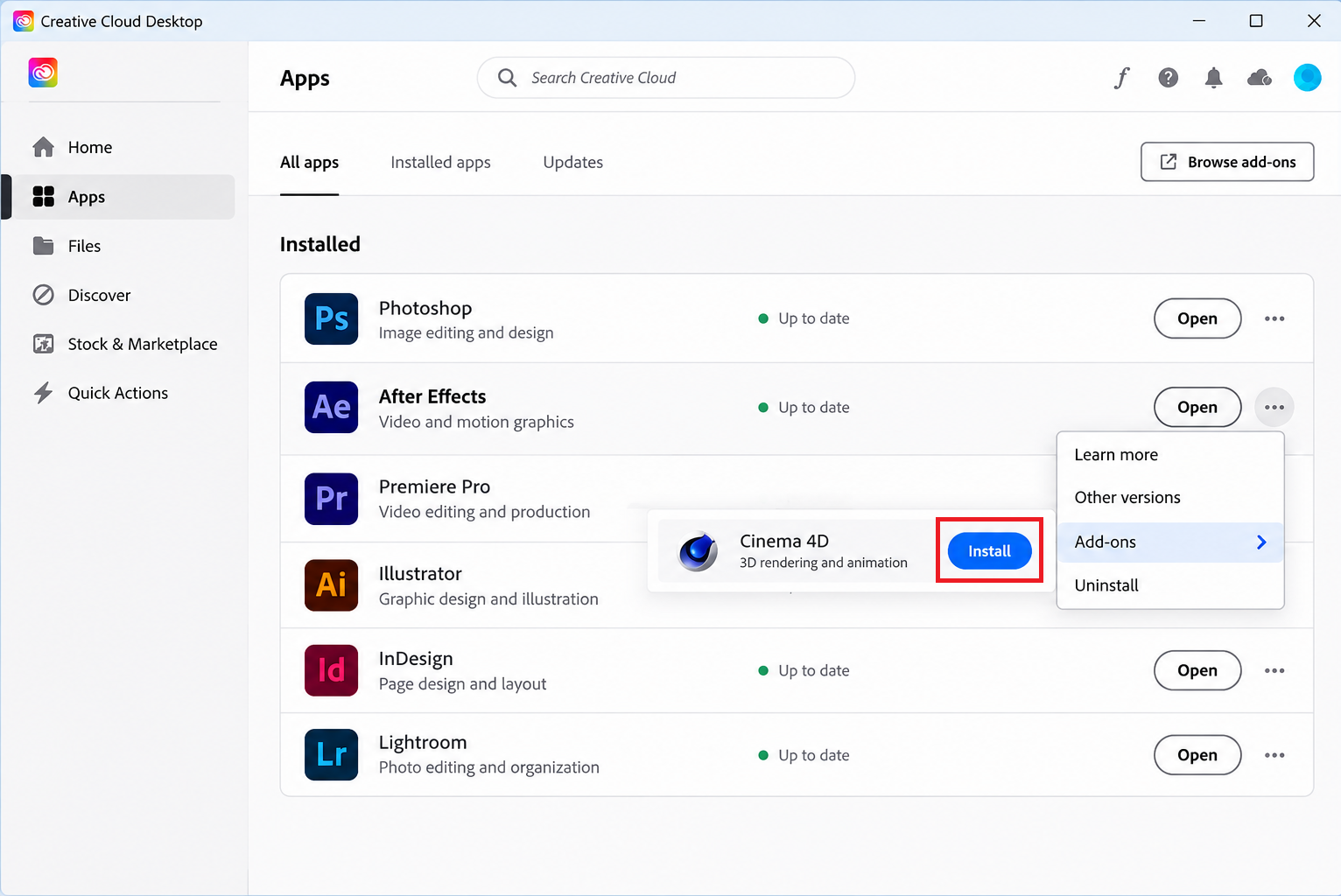This screenshot has width=1341, height=896.
Task: Select Apps in the sidebar
Action: [123, 197]
